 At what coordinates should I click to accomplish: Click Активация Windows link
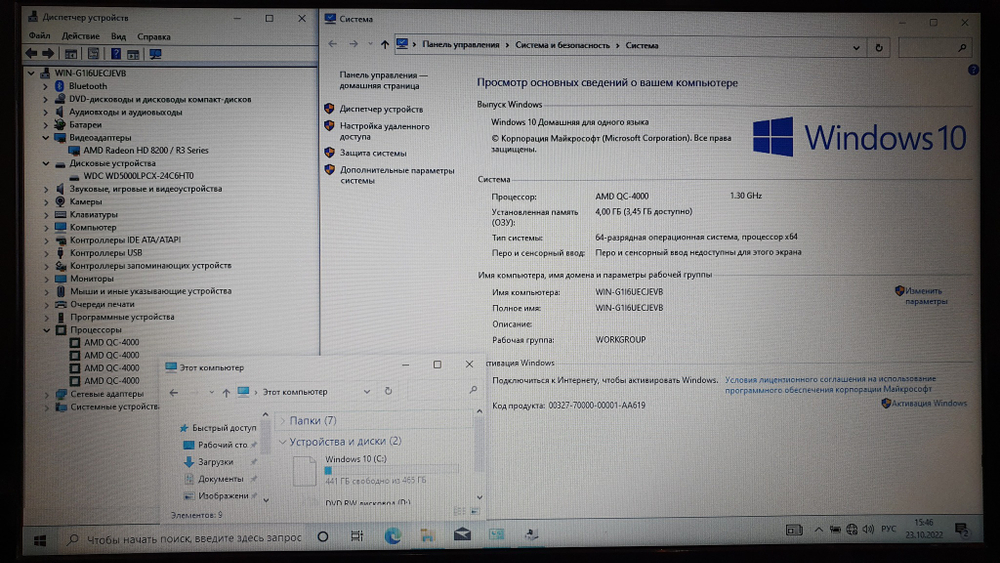[928, 404]
